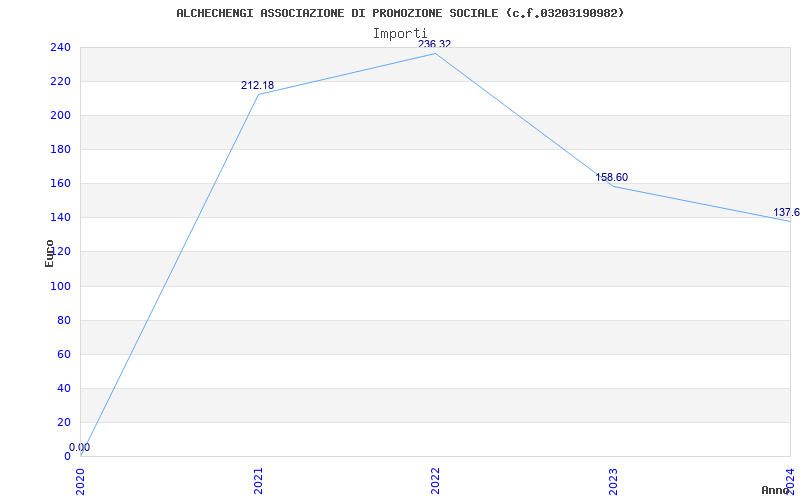This screenshot has width=800, height=500.
Task: Select the 236.32 data label
Action: 435,44
